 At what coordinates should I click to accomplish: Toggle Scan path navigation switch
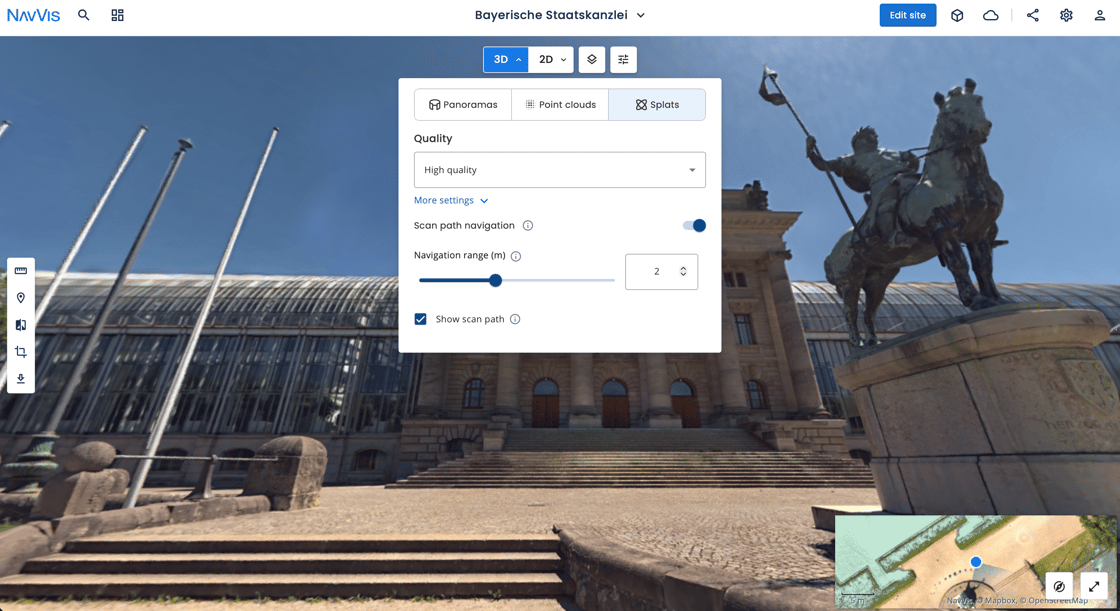click(694, 225)
